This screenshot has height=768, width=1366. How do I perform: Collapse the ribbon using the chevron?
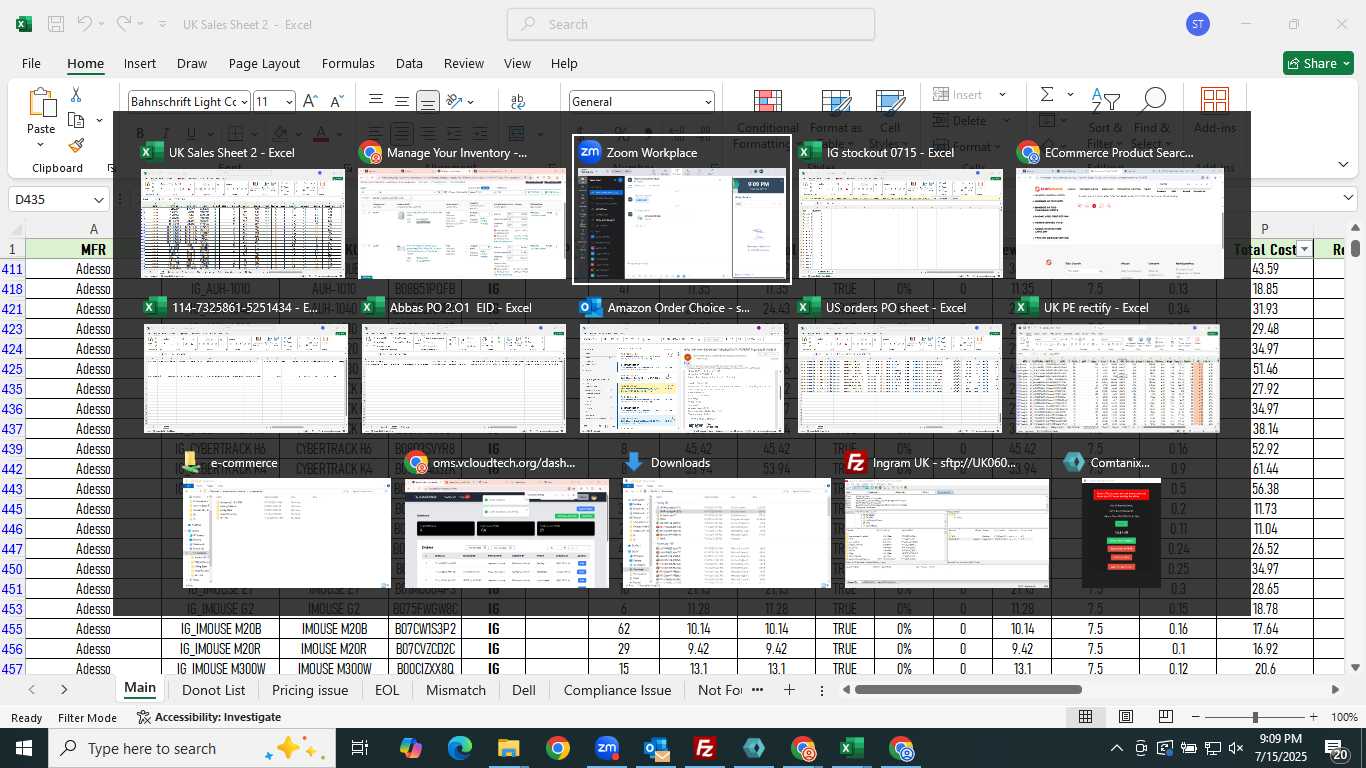tap(1343, 164)
